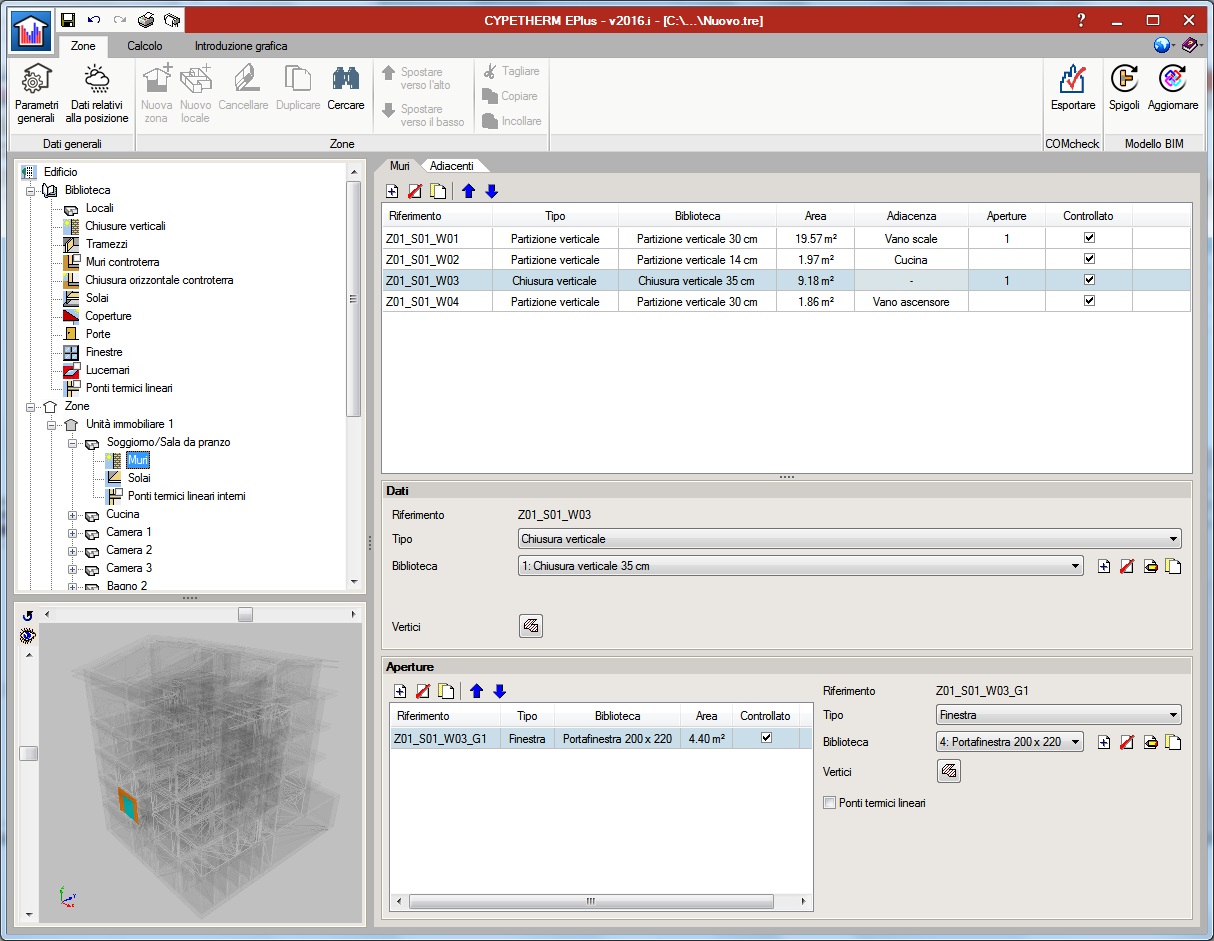Open Biblioteca dropdown Chiusura verticale 35 cm
This screenshot has width=1214, height=941.
[x=800, y=566]
